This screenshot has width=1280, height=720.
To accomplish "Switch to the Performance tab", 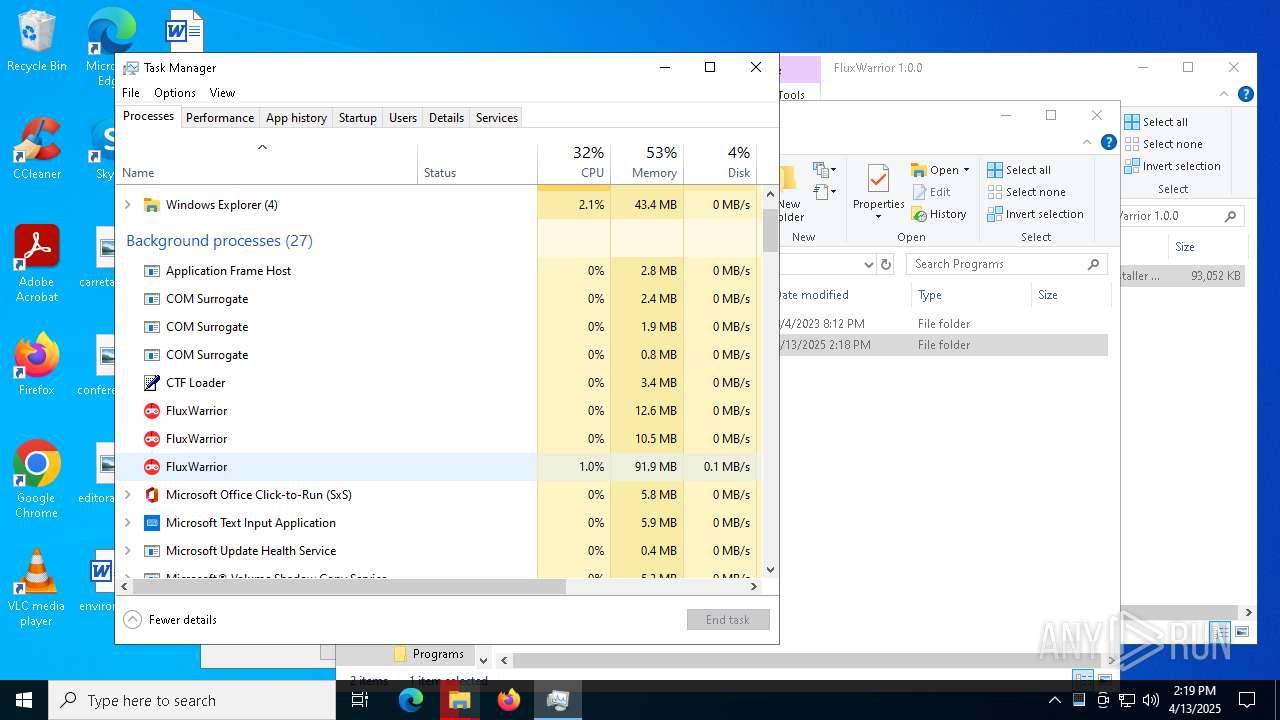I will (x=220, y=118).
